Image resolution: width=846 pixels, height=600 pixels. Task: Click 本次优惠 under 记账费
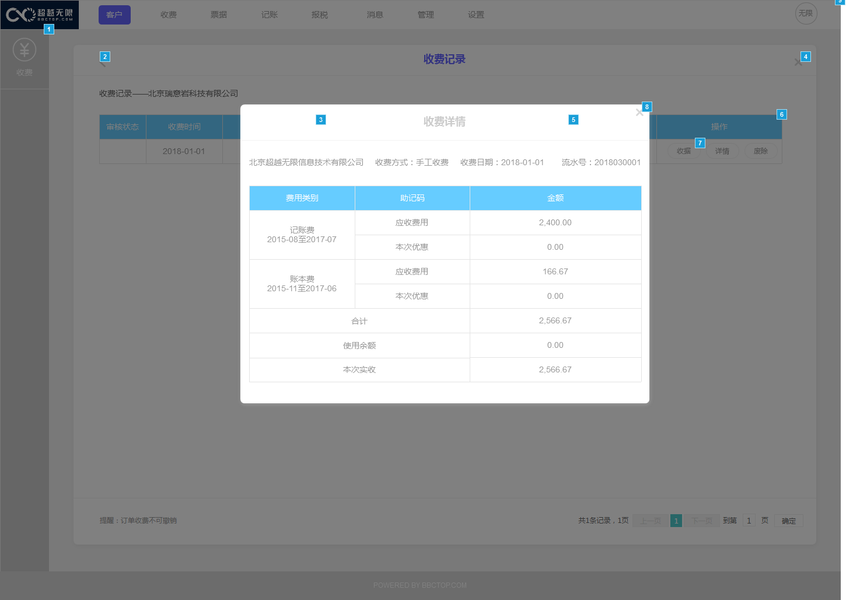point(412,247)
